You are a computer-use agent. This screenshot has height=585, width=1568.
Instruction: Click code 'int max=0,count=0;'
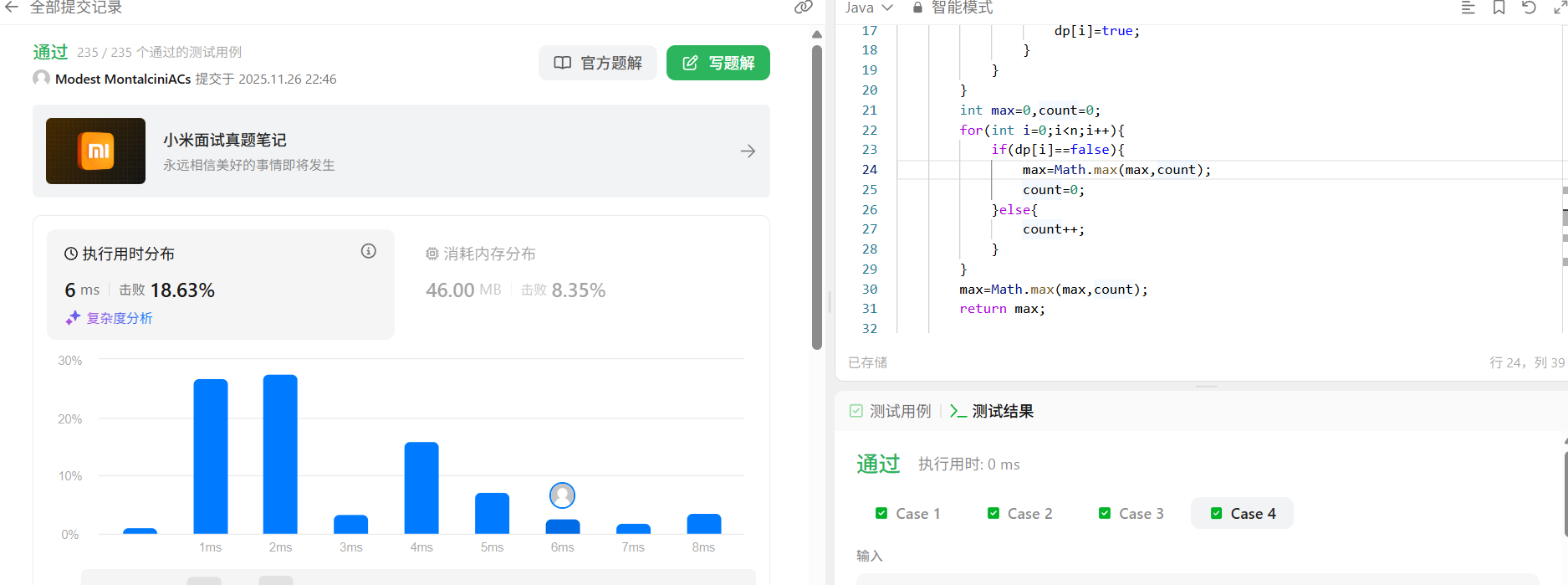click(1030, 110)
